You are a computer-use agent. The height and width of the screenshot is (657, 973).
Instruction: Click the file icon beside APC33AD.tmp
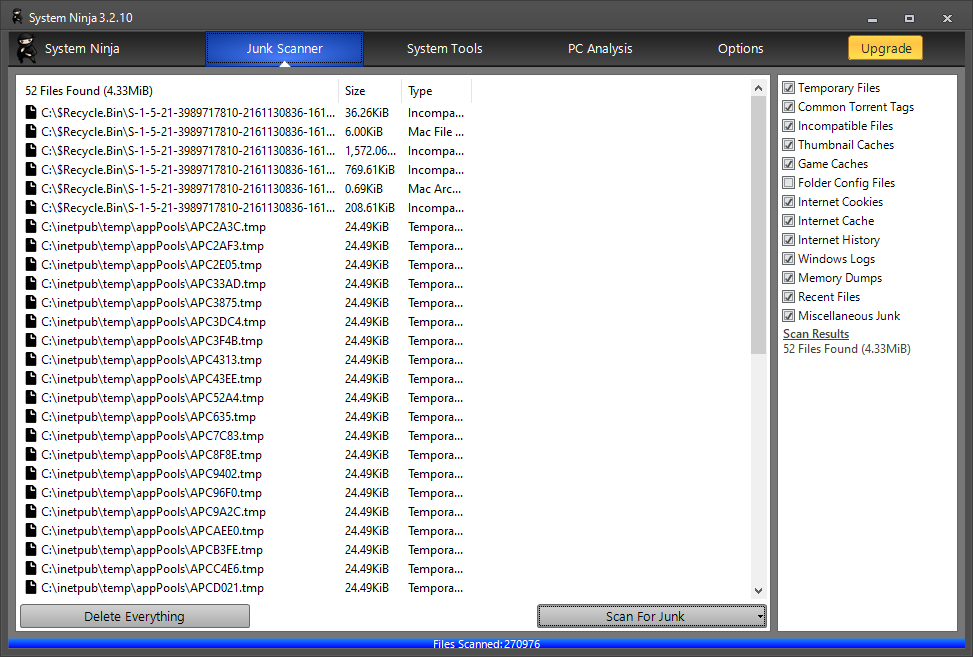tap(30, 284)
